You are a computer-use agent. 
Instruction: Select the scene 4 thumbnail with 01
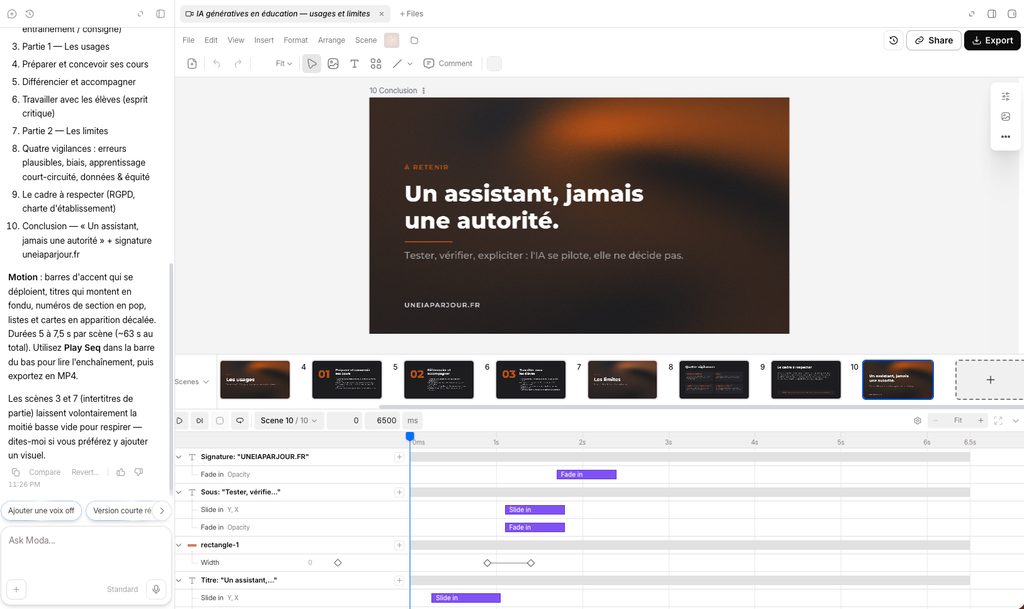(347, 380)
